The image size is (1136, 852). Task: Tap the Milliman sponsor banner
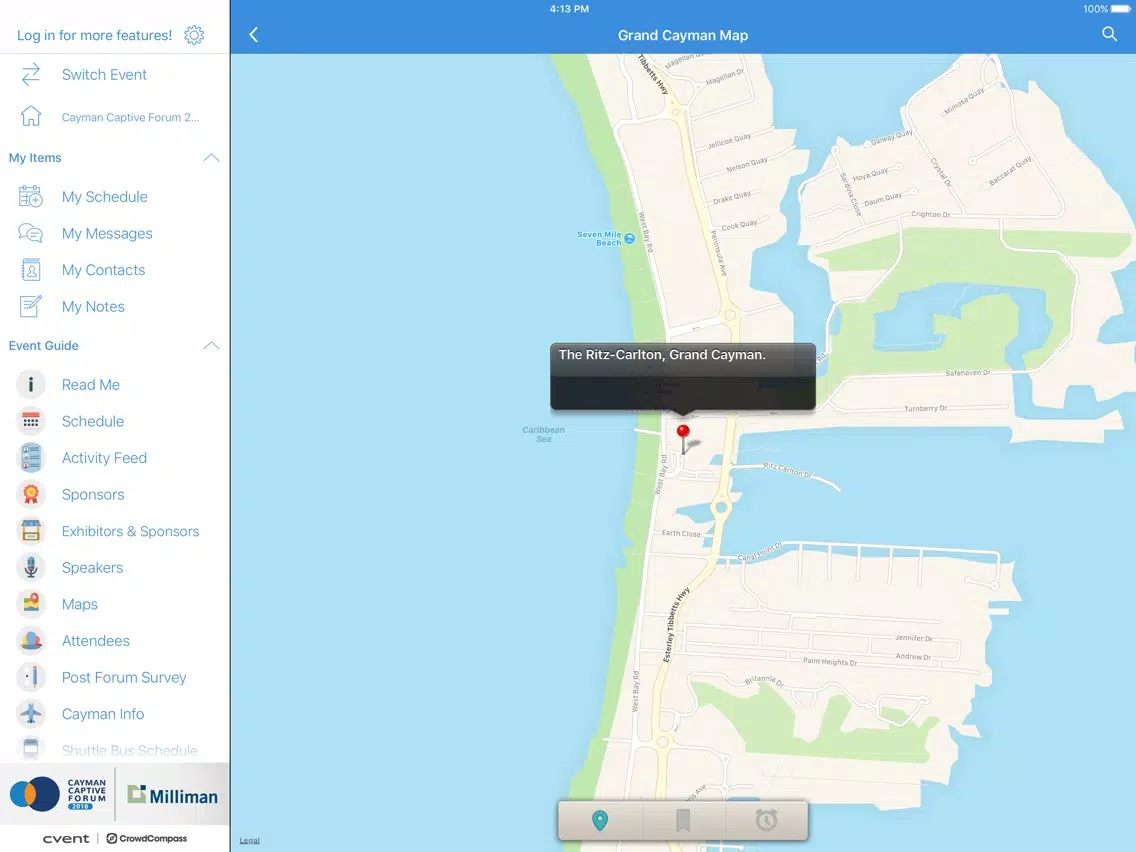pos(172,795)
